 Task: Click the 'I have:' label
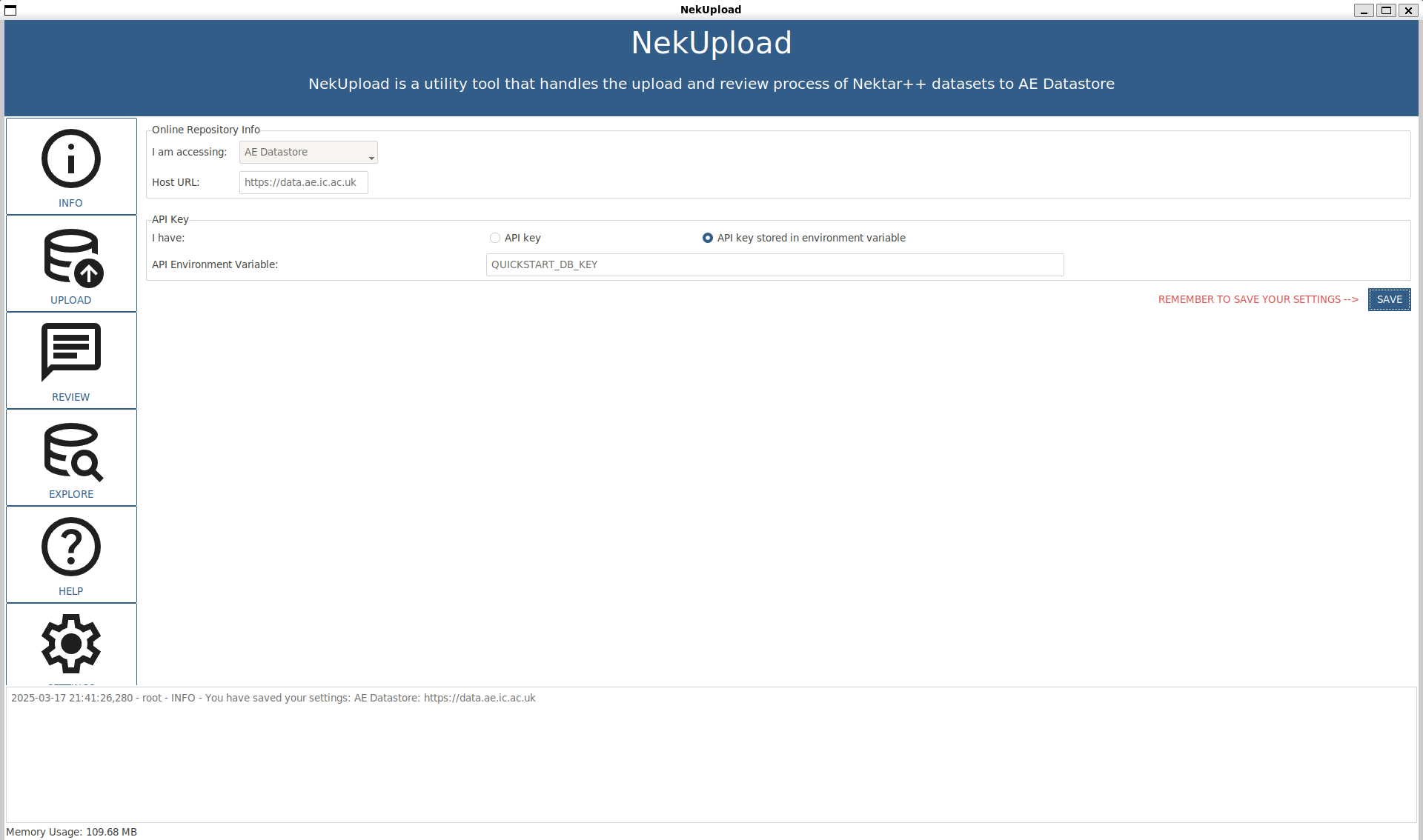[168, 238]
